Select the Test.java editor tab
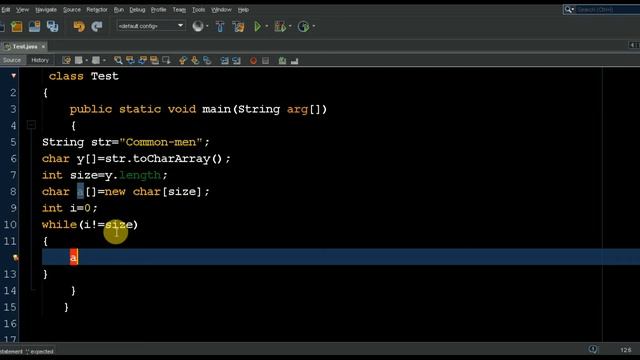The width and height of the screenshot is (640, 360). [24, 47]
